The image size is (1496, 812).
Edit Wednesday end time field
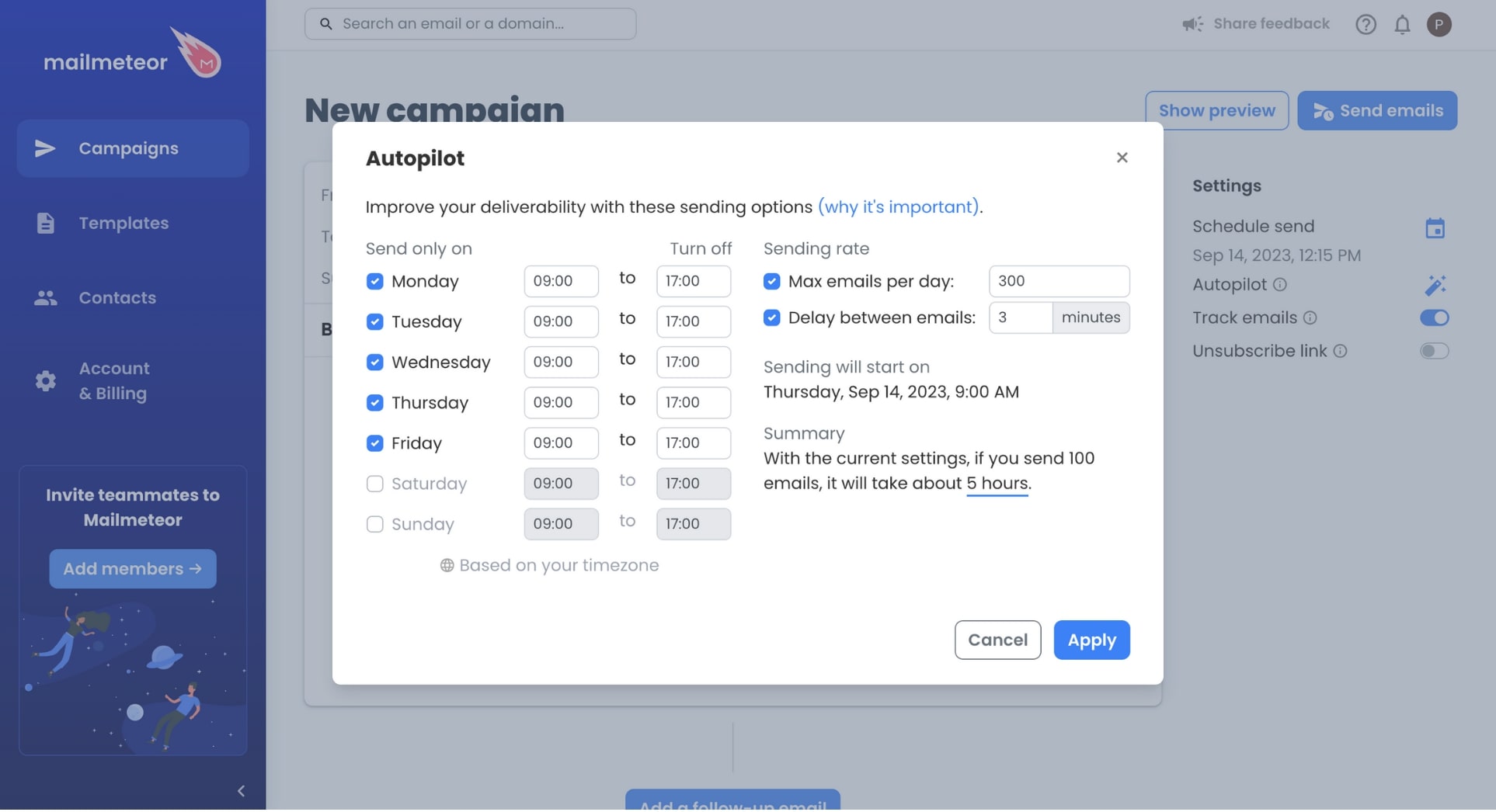pyautogui.click(x=694, y=362)
